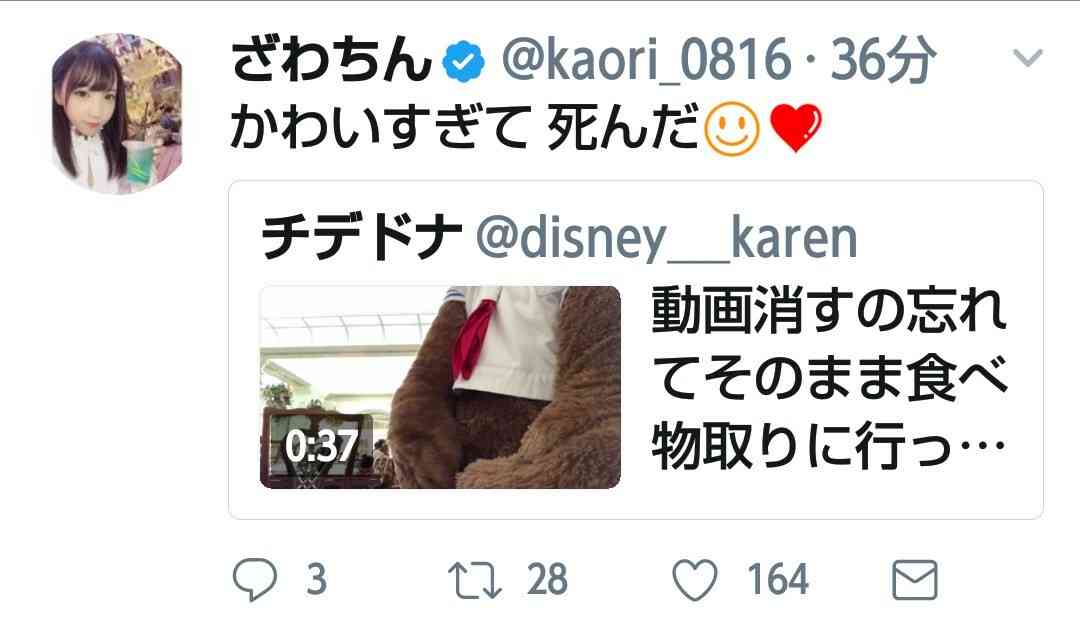Click the retweet count 28
The image size is (1080, 638).
(x=548, y=579)
